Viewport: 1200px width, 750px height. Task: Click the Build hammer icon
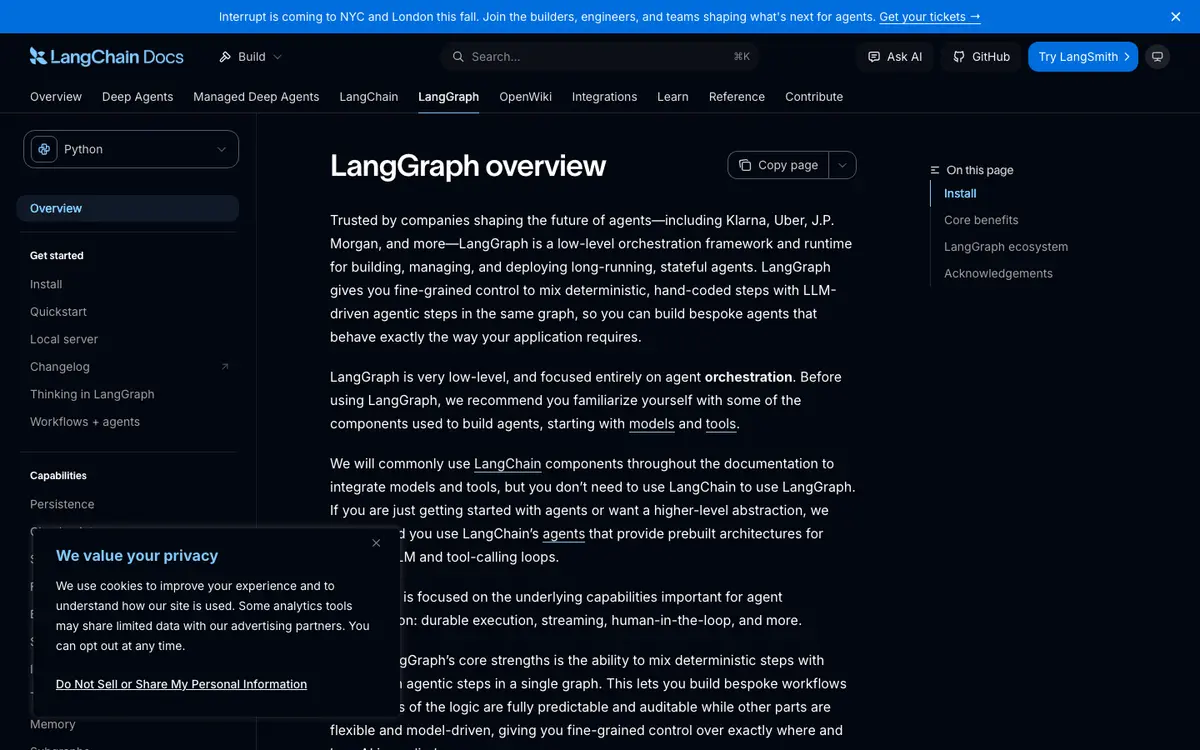(x=225, y=57)
